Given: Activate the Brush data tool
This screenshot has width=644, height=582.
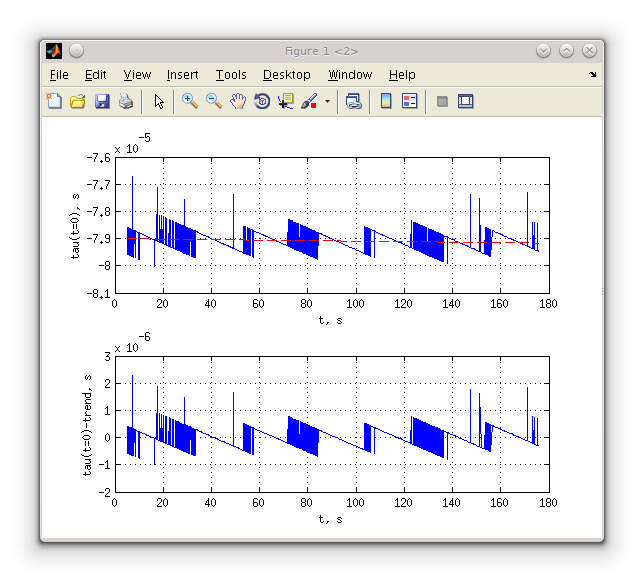Looking at the screenshot, I should [309, 101].
